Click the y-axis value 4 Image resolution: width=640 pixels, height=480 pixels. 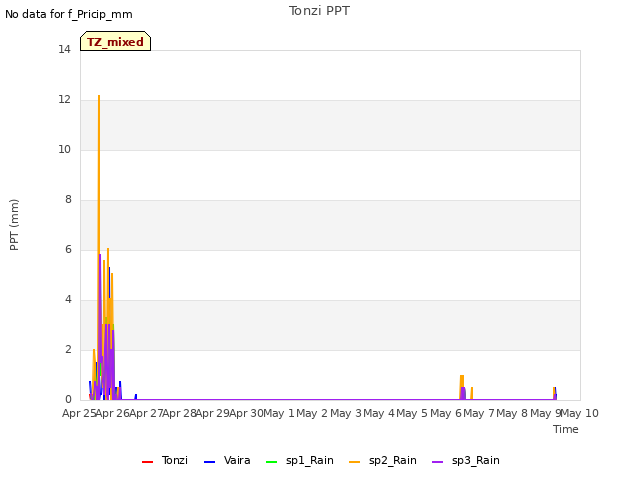click(x=68, y=300)
